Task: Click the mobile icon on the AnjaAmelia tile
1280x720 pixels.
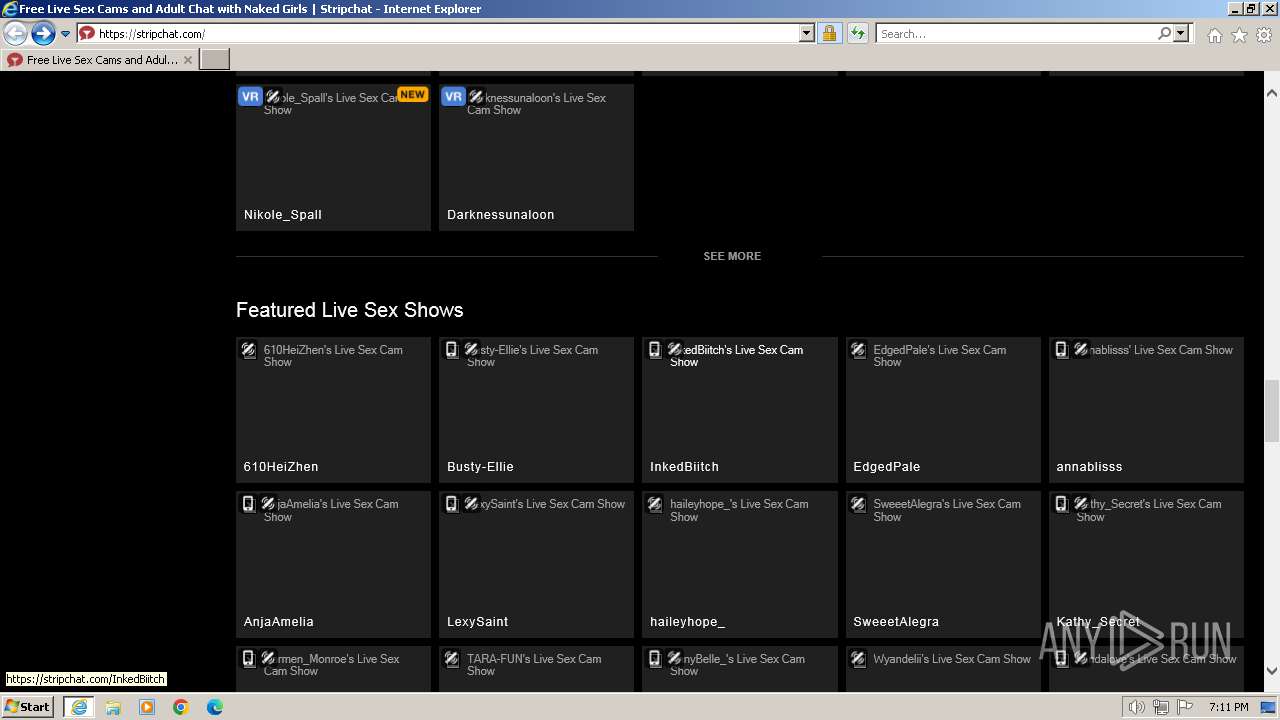Action: coord(248,504)
